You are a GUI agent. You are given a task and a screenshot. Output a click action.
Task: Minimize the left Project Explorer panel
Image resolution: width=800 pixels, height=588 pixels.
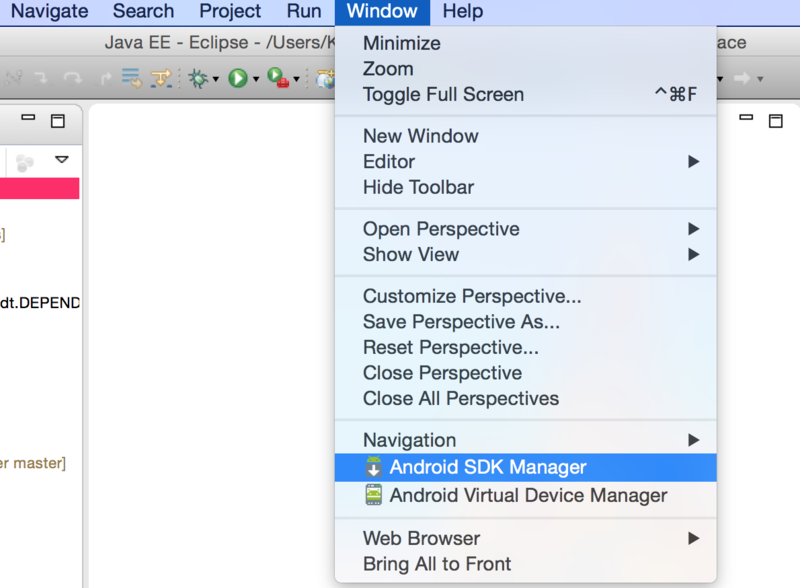28,117
